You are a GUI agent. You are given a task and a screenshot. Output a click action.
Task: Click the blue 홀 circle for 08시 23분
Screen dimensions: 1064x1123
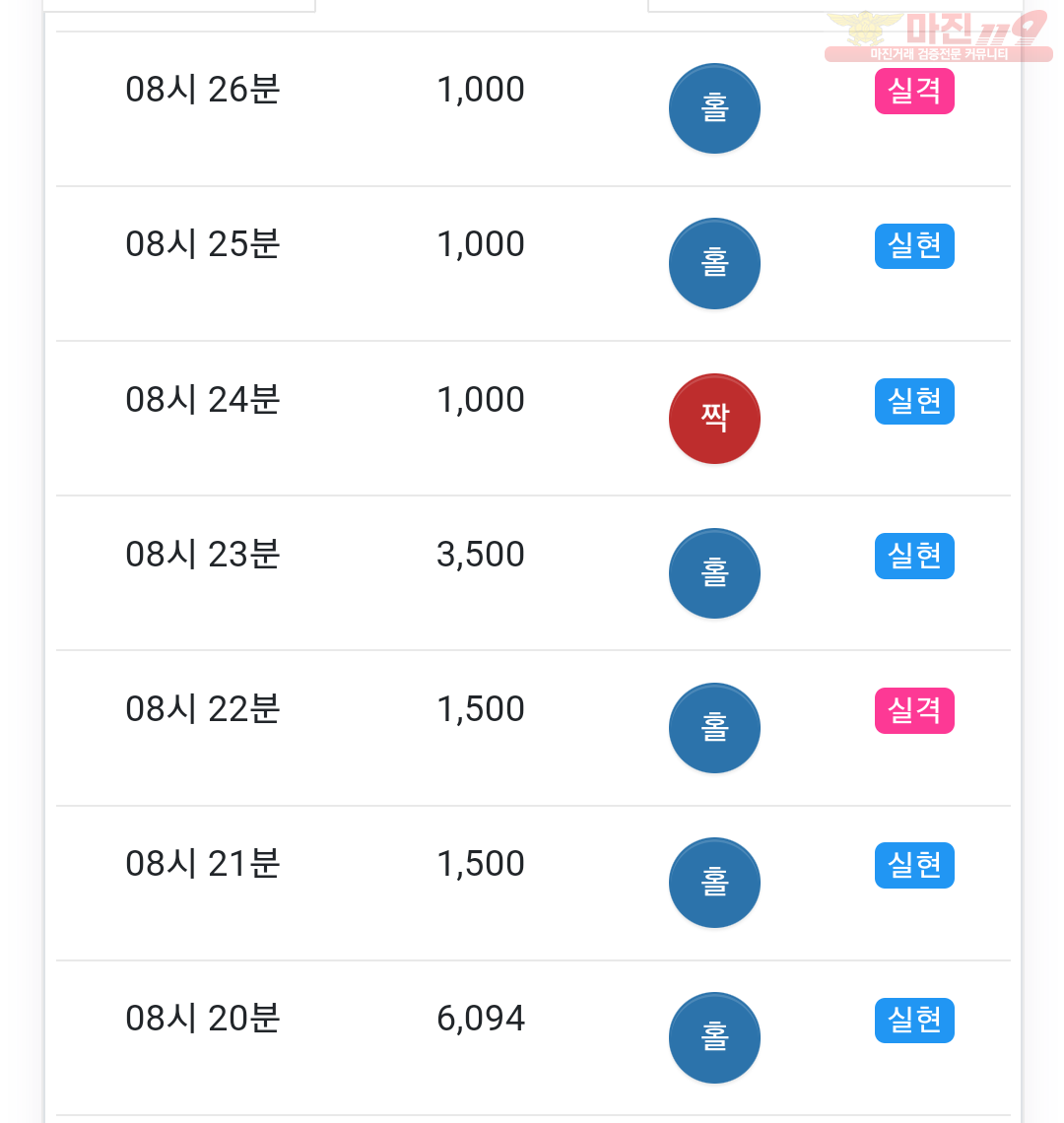[713, 573]
